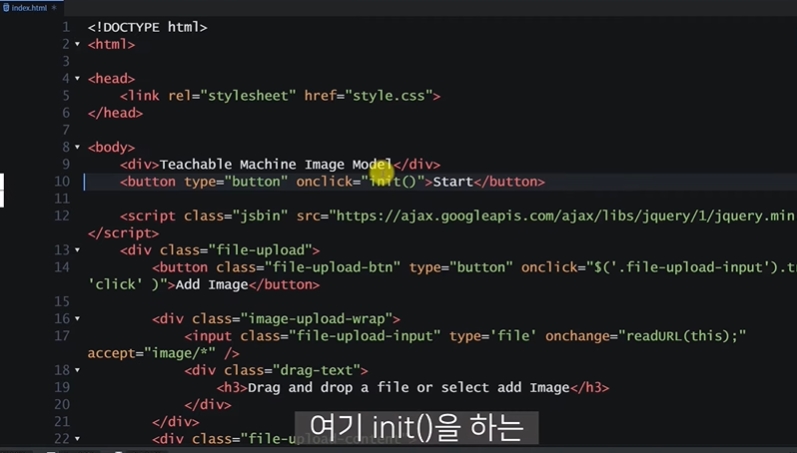
Task: Fold the drag-text div on line 18
Action: pos(77,370)
